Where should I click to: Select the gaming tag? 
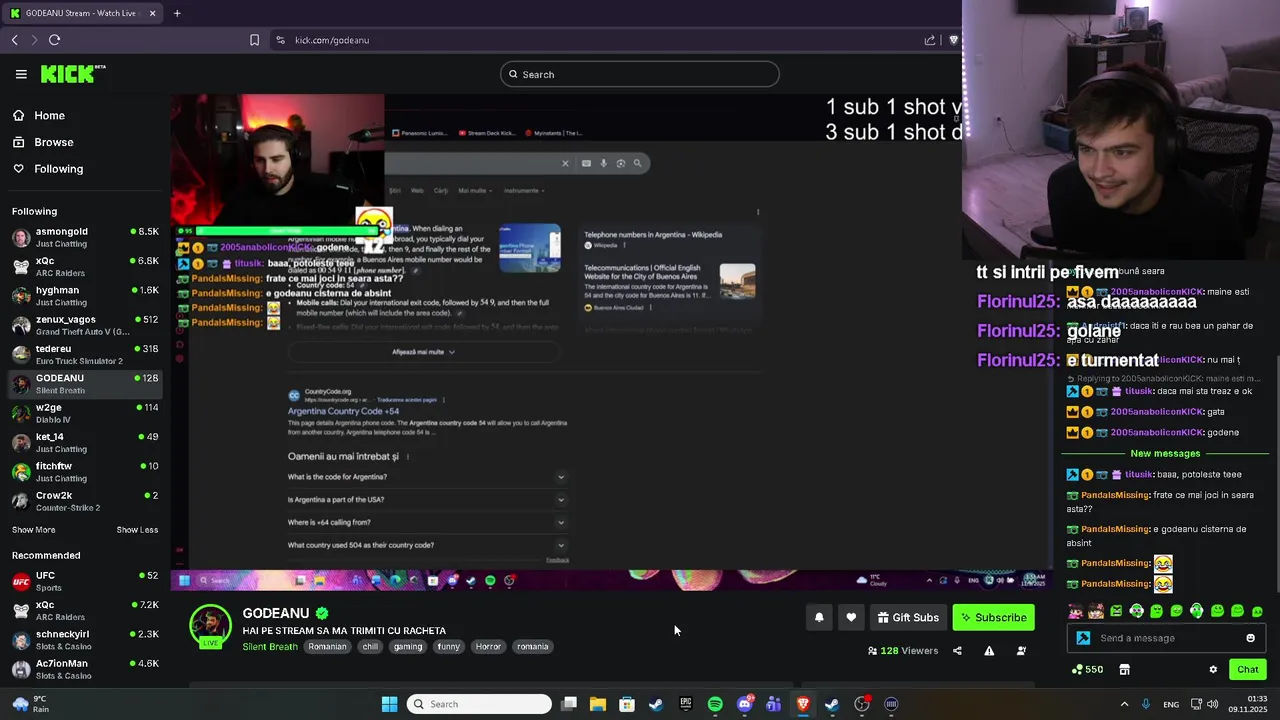click(x=408, y=647)
